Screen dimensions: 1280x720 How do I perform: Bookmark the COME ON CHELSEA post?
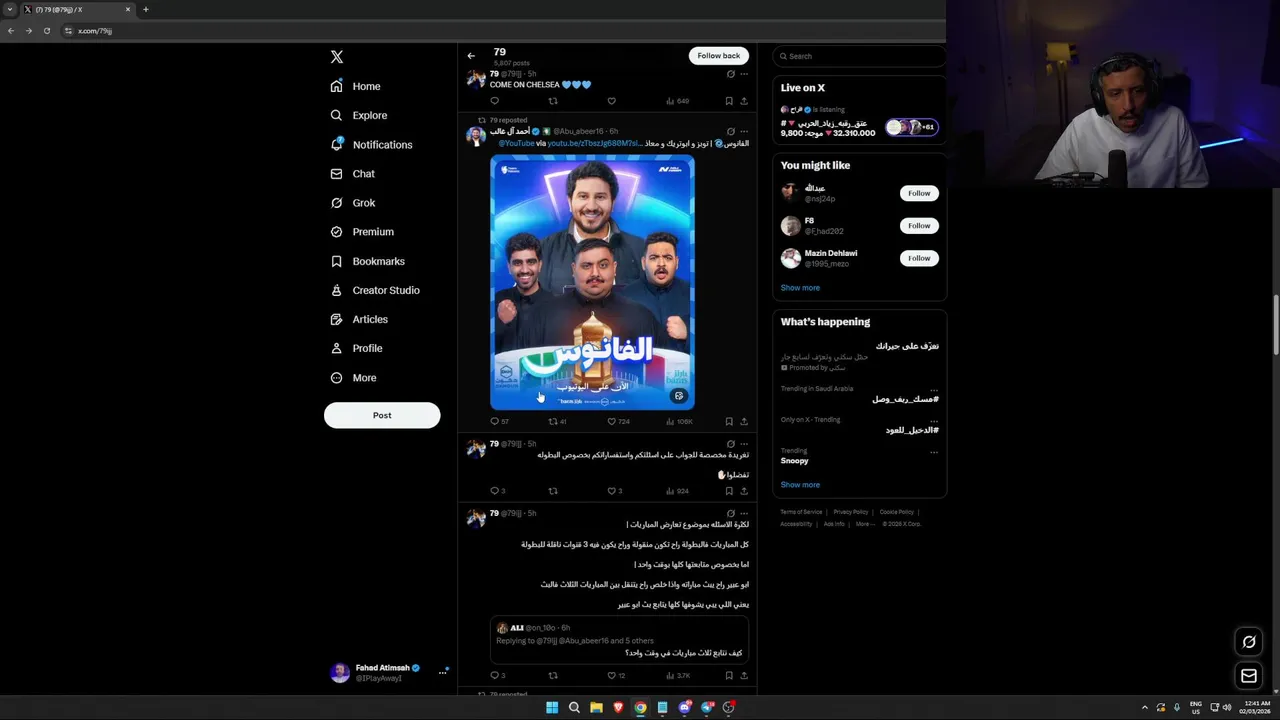point(728,101)
